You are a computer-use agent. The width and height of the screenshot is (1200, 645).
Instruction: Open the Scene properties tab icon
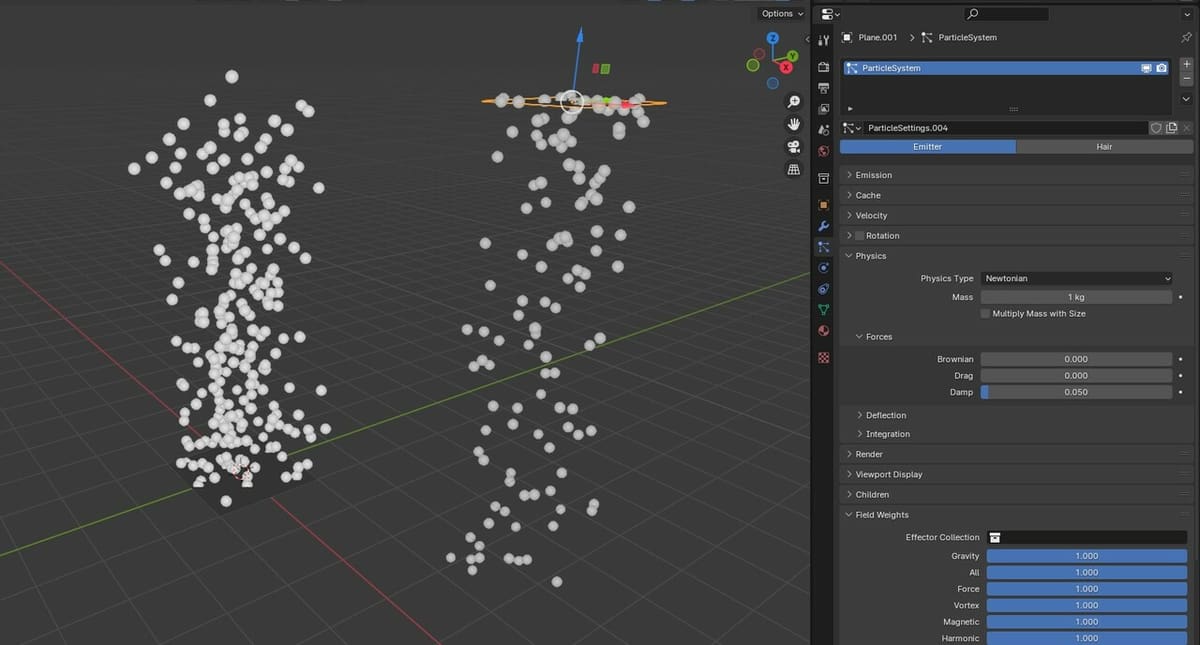click(x=824, y=130)
